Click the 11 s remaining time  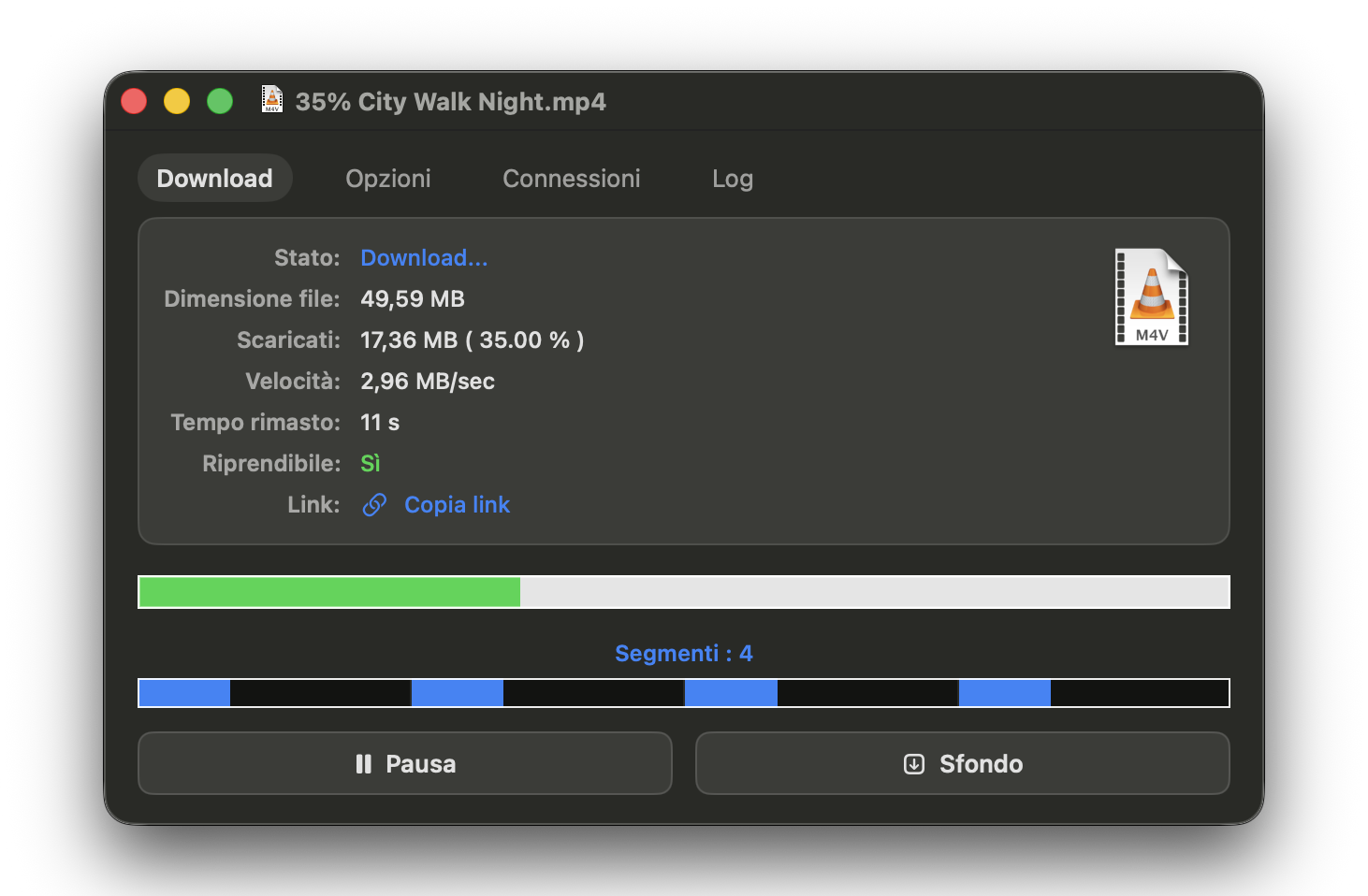[380, 423]
